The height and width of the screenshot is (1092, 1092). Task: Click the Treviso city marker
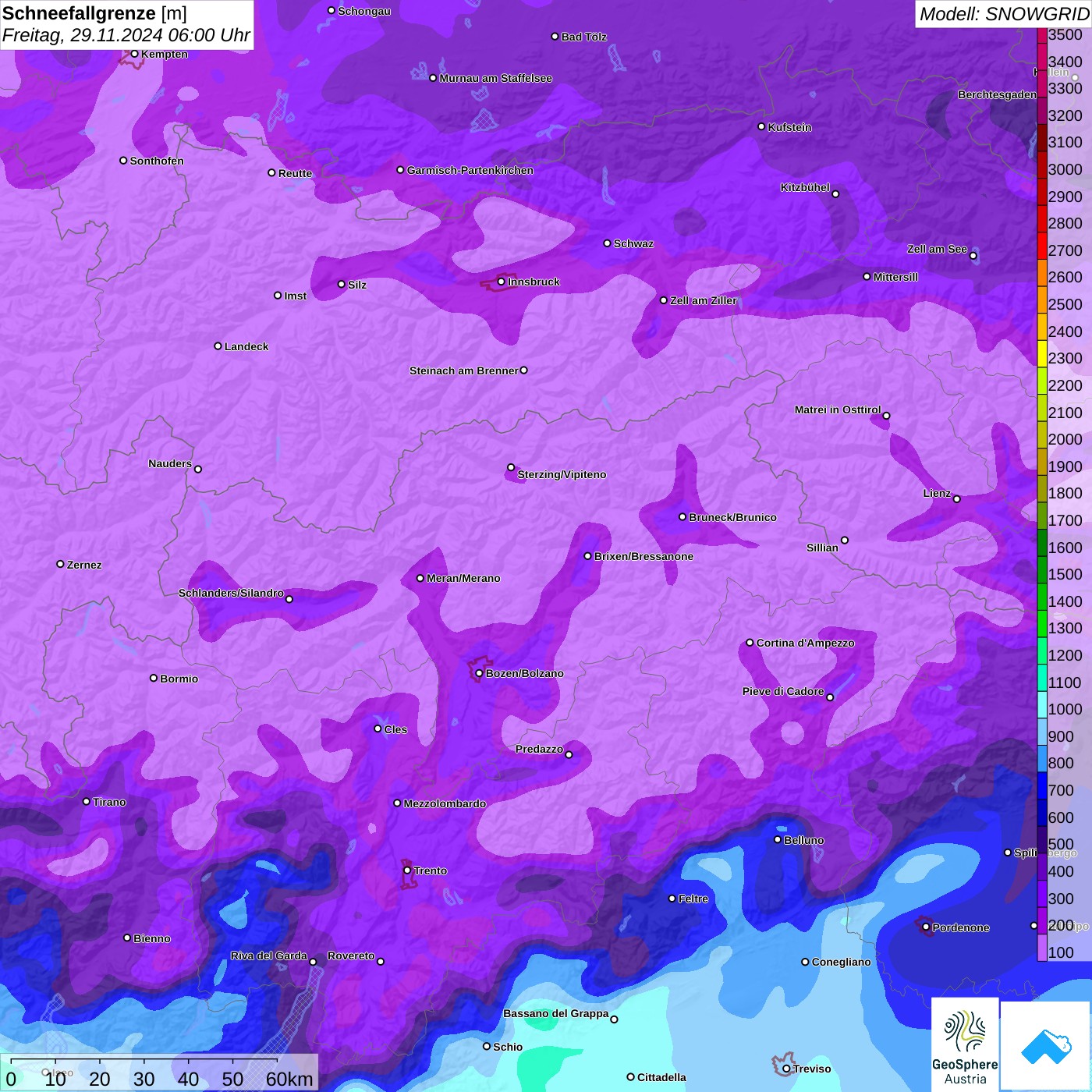click(786, 1069)
